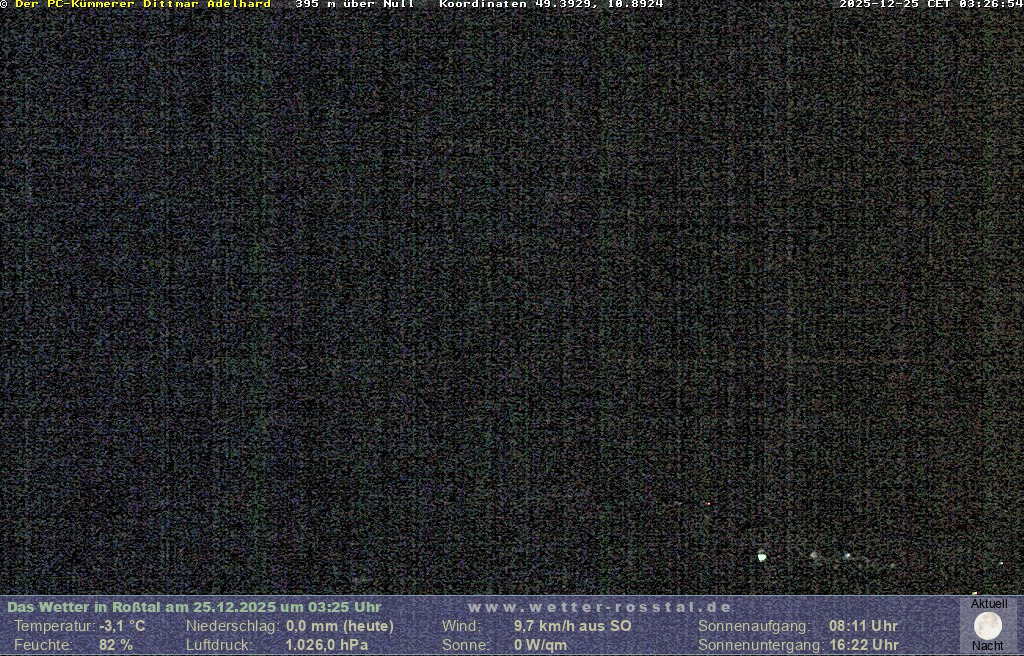Click the Koordinaten 49.3929, 10.8924 text
1024x656 pixels.
pyautogui.click(x=551, y=5)
